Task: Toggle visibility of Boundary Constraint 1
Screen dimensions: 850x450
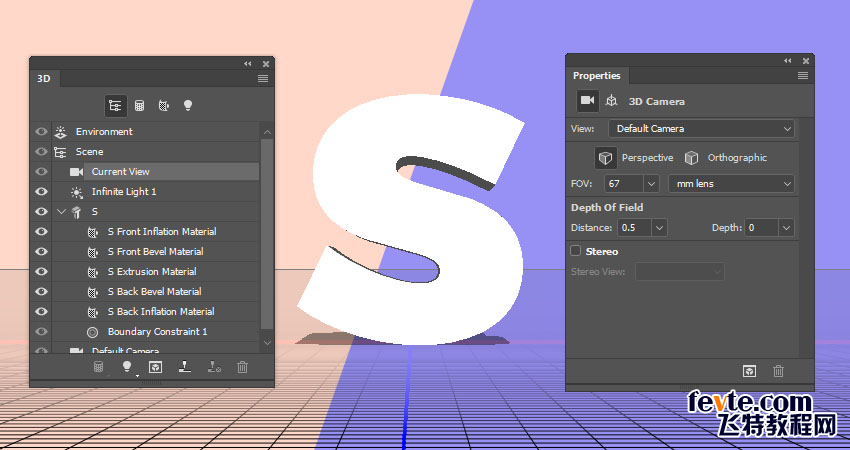Action: [x=41, y=332]
